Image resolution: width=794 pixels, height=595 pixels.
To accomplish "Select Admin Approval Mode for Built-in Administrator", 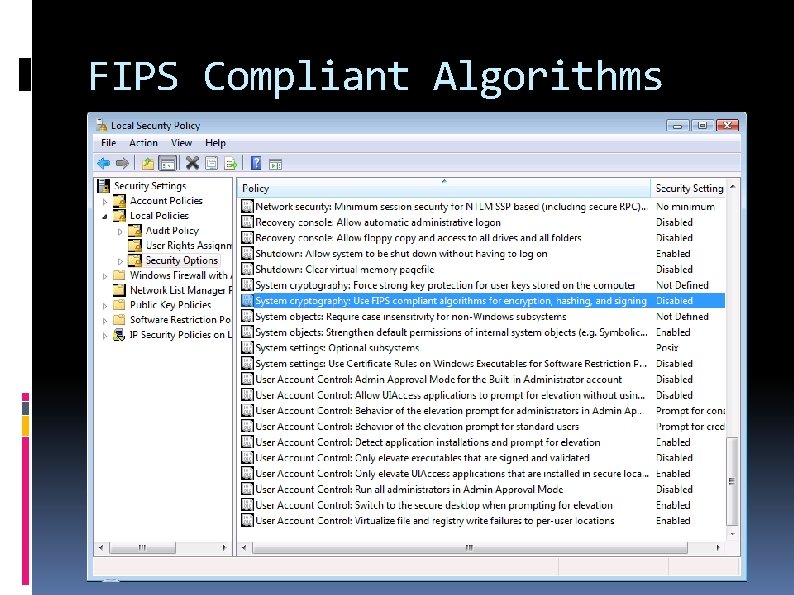I will [483, 379].
